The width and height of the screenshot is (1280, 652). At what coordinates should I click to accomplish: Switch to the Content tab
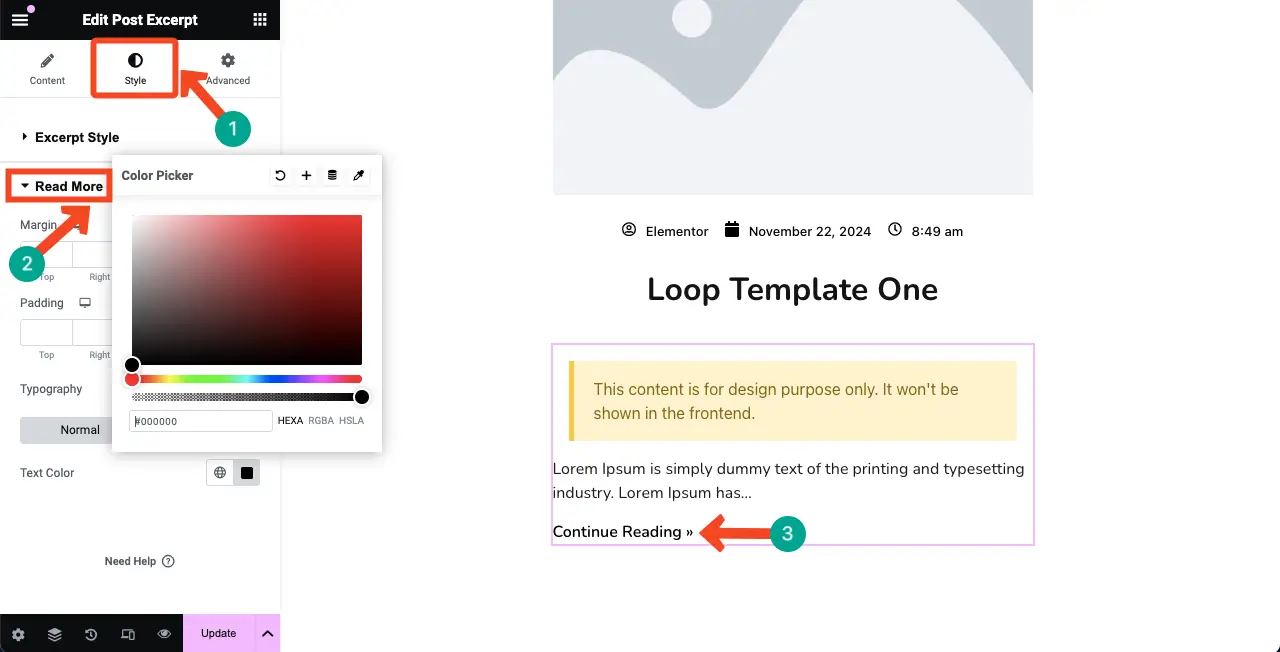point(47,69)
